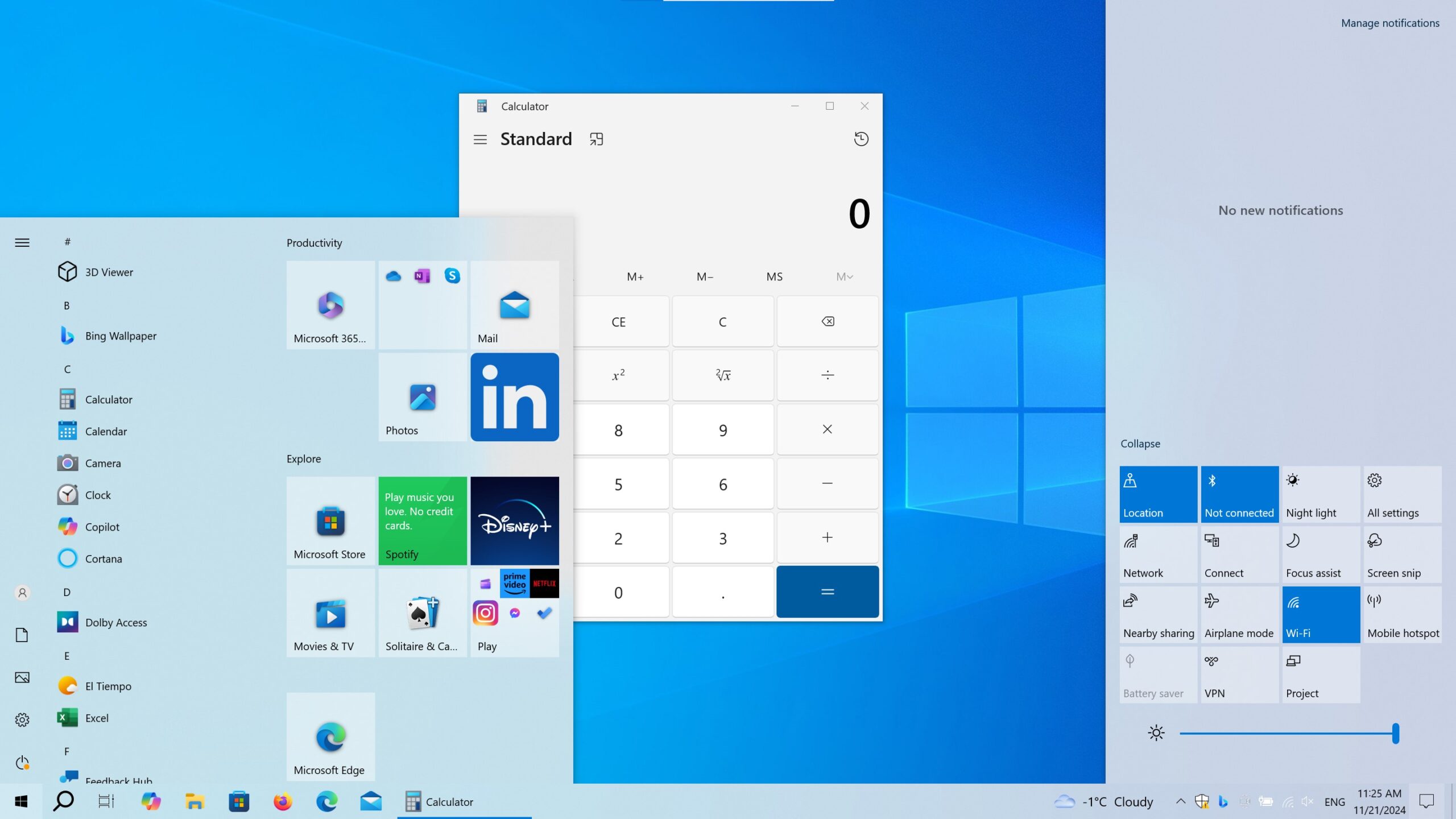This screenshot has height=819, width=1456.
Task: Toggle Night light quick action
Action: point(1321,494)
